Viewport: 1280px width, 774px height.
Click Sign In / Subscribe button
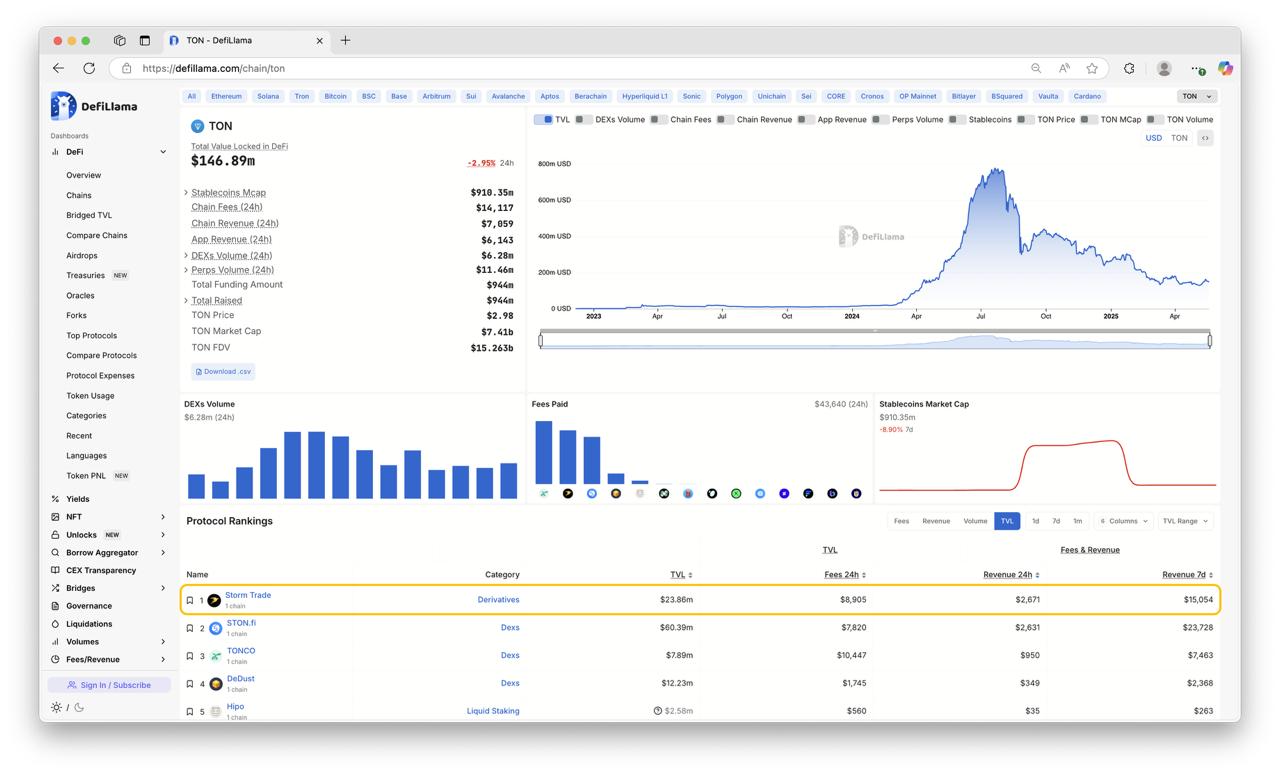pos(109,685)
